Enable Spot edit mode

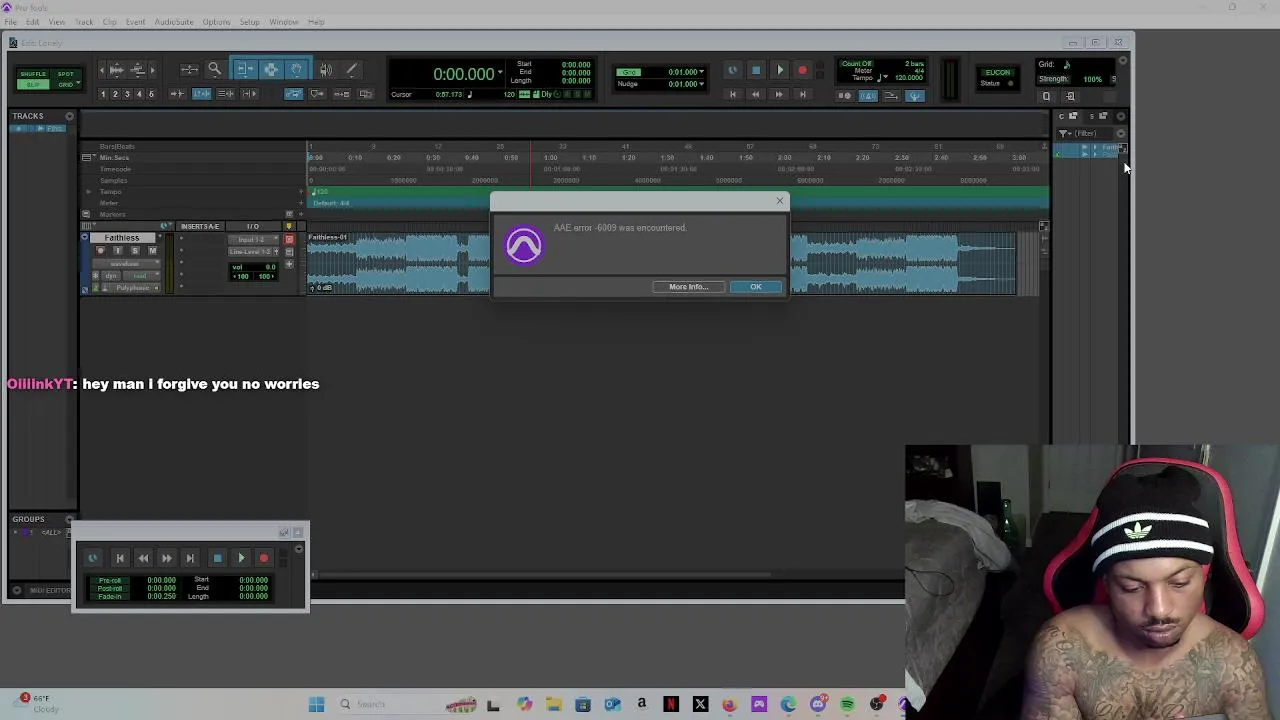click(x=65, y=74)
